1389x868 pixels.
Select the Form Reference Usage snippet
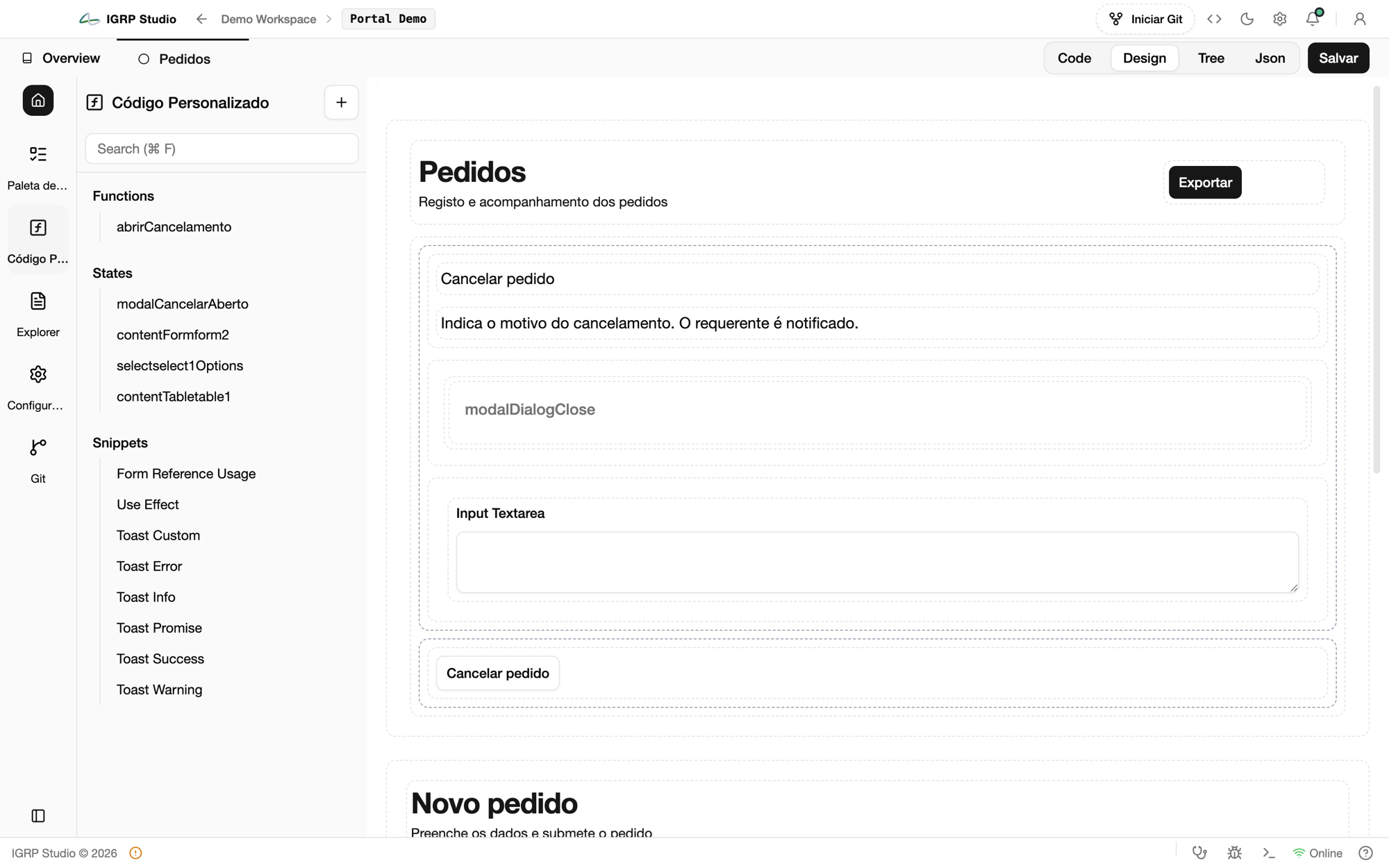click(186, 474)
